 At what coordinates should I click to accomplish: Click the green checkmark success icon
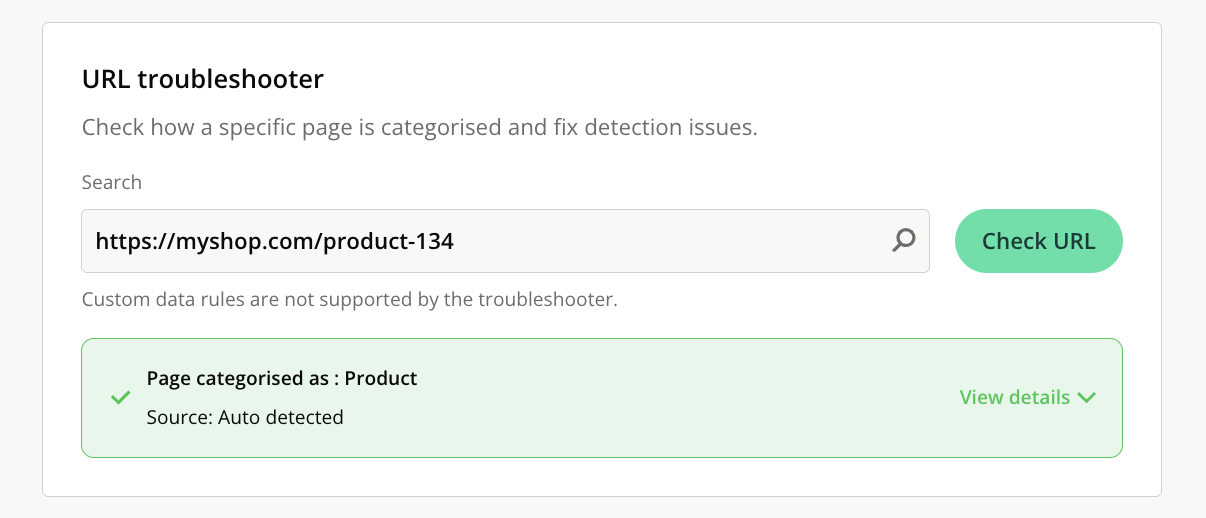tap(120, 398)
